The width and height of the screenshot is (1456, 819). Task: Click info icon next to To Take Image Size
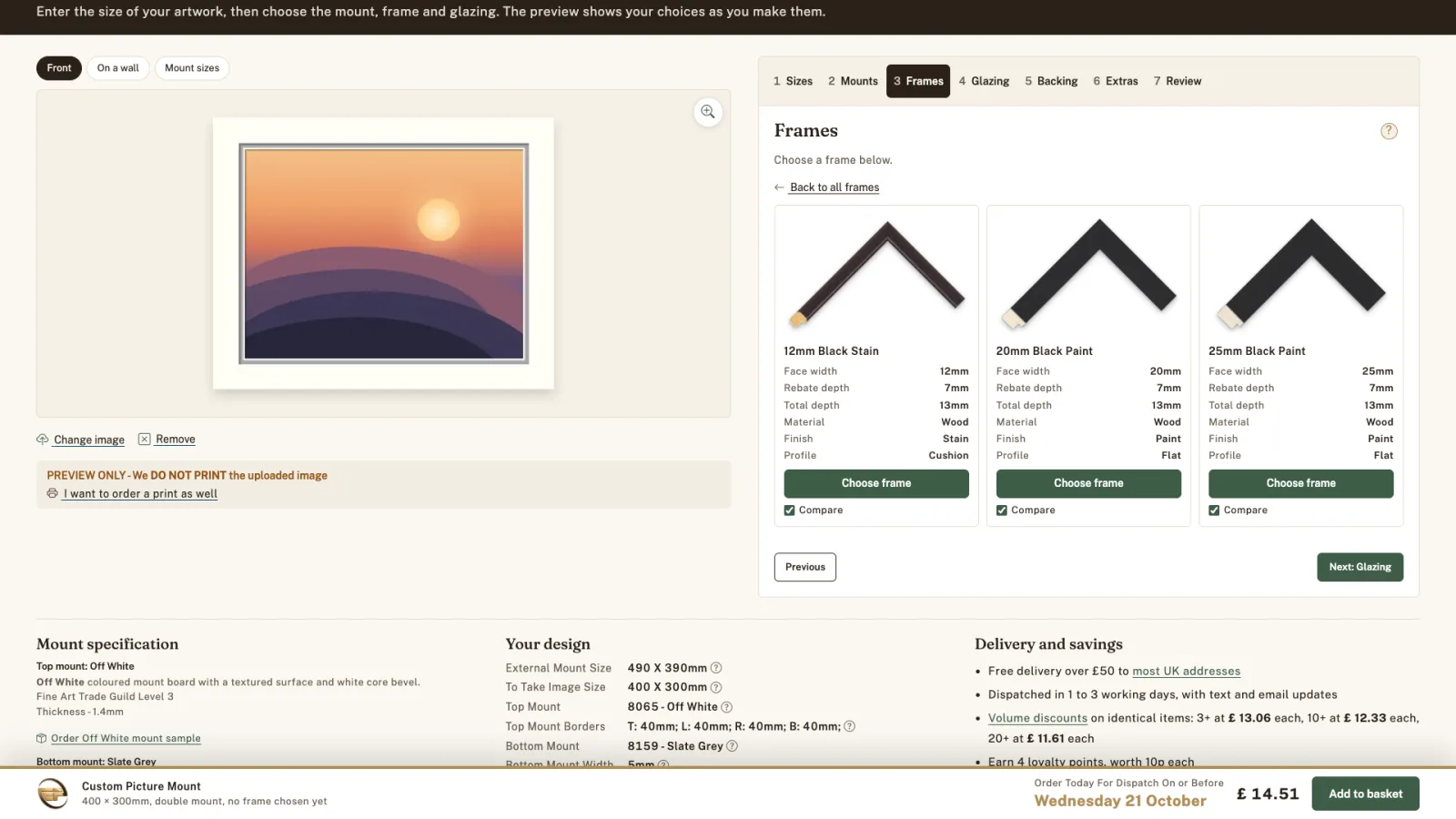tap(716, 687)
